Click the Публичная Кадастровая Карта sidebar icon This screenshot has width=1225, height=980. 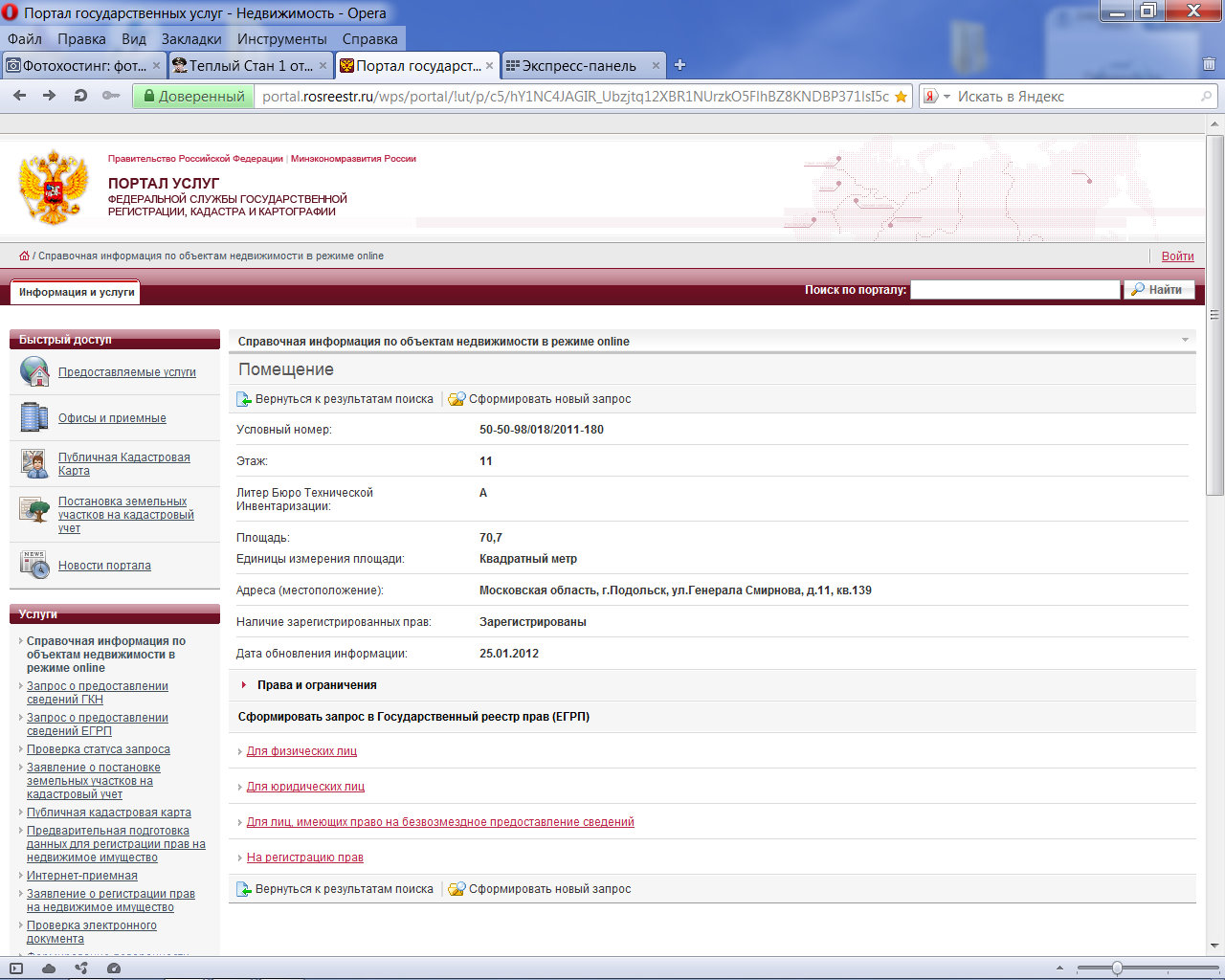35,464
